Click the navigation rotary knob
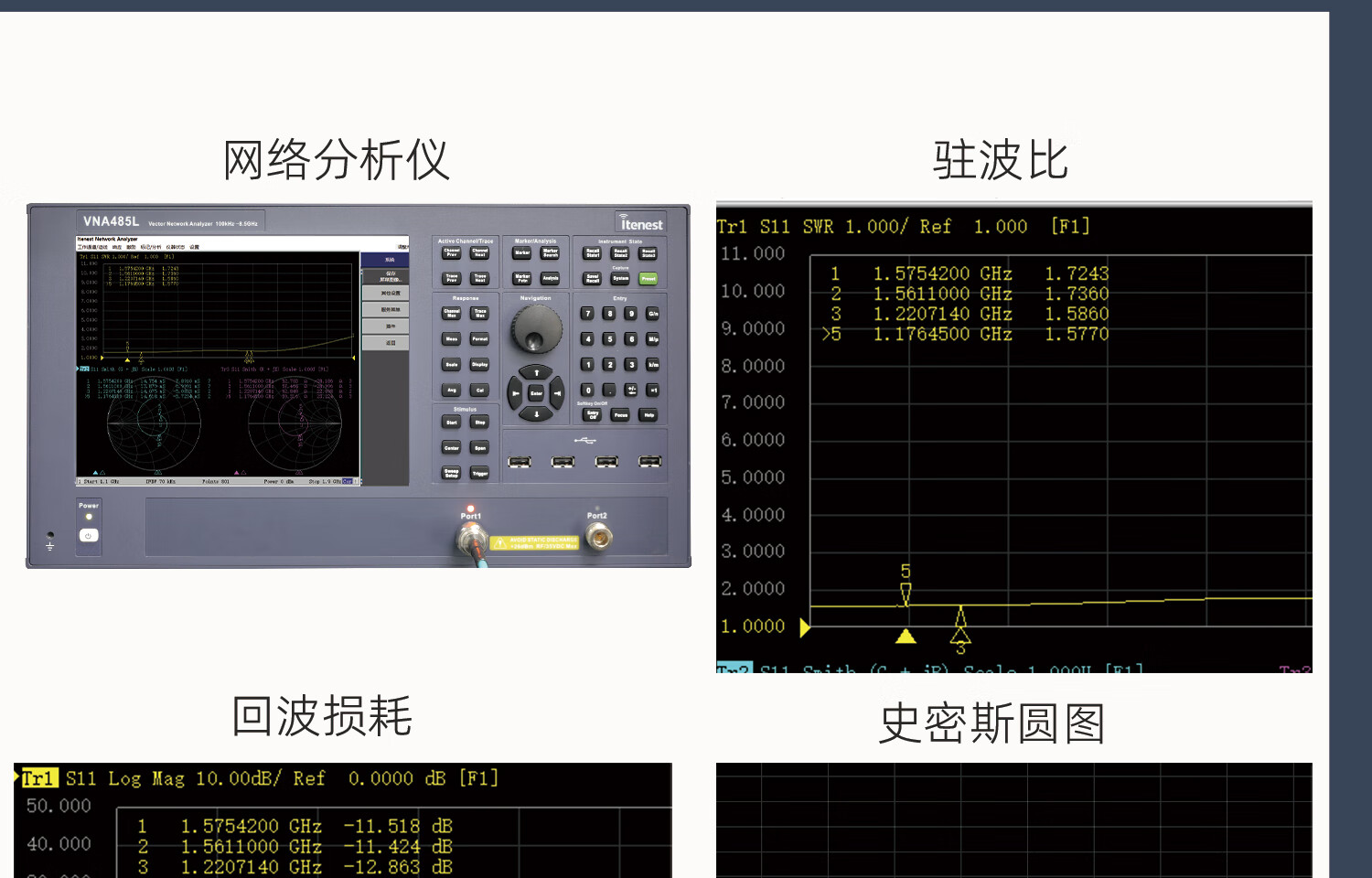 [x=536, y=329]
